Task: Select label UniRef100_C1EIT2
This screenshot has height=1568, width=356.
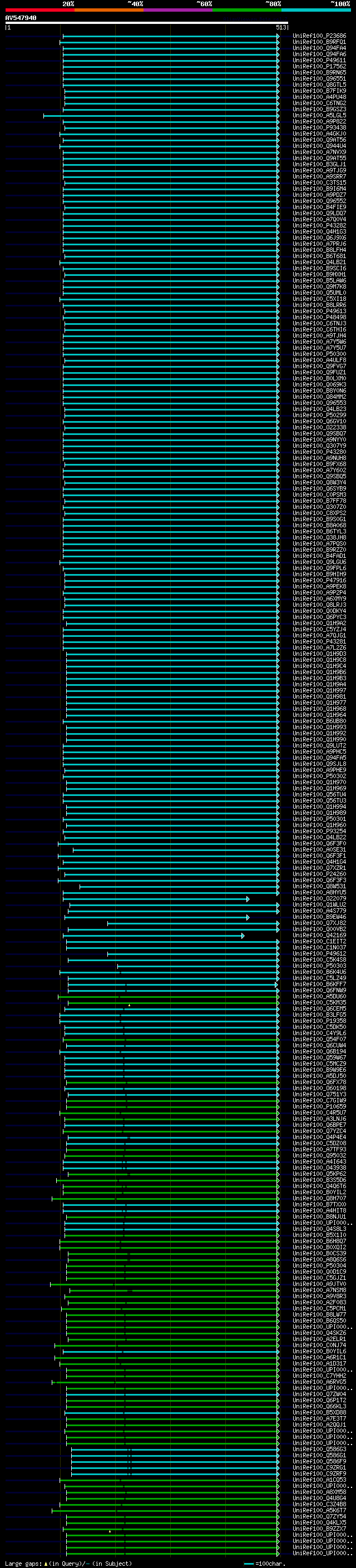Action: click(319, 942)
